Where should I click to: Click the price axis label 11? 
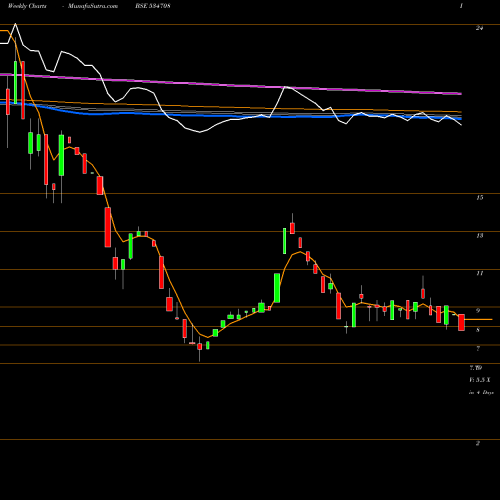pyautogui.click(x=479, y=273)
